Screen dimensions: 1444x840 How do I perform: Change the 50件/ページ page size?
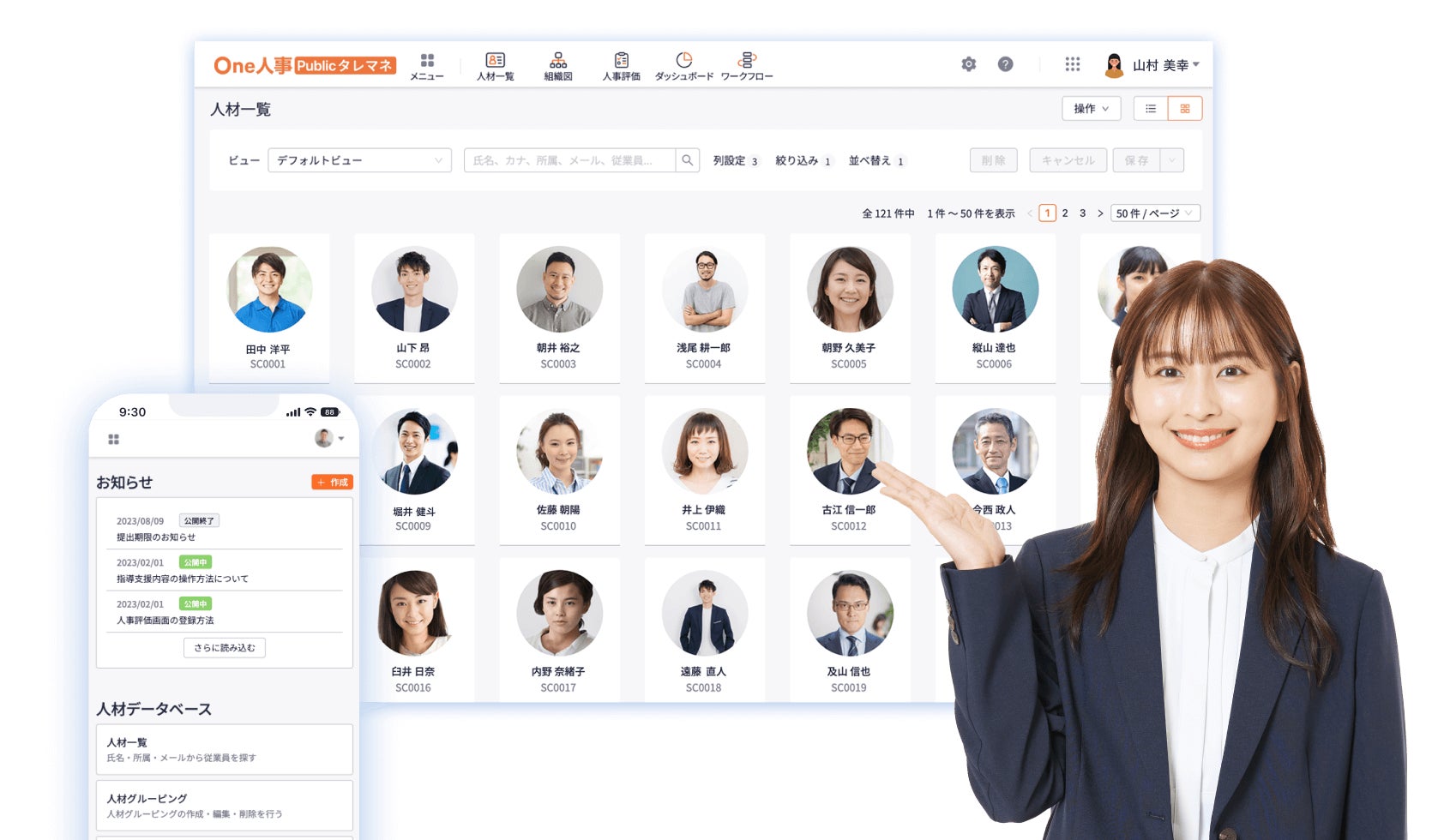(1155, 213)
